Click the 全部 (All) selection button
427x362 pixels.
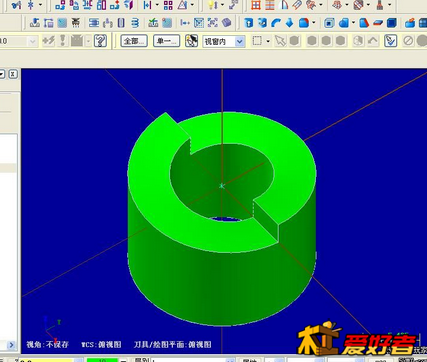click(134, 41)
